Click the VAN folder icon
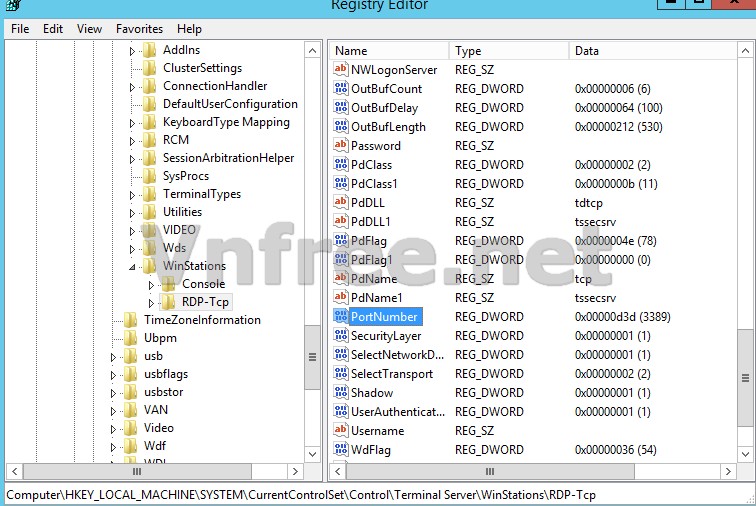Image resolution: width=756 pixels, height=506 pixels. coord(131,410)
